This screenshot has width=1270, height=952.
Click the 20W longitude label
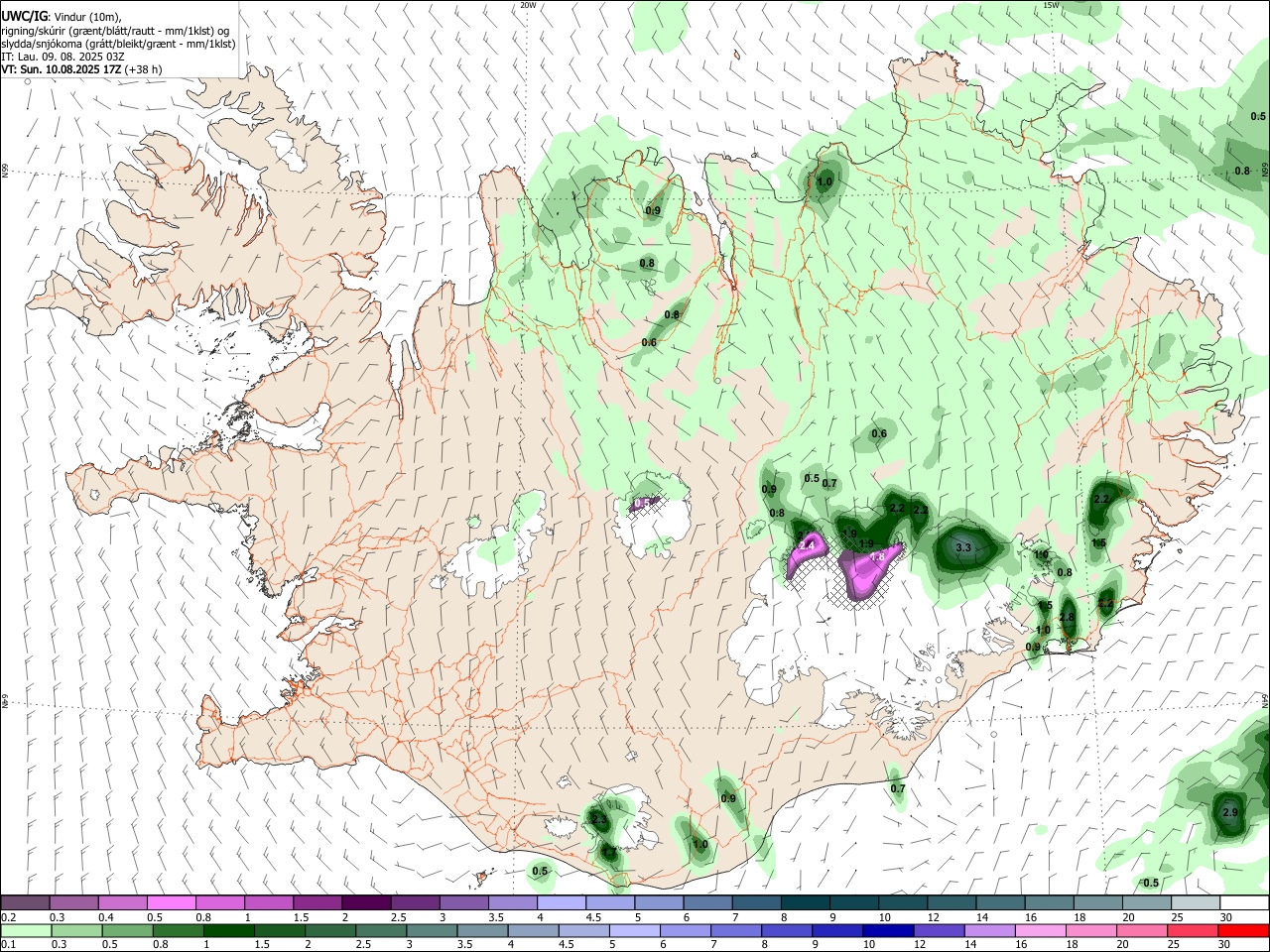pos(528,5)
